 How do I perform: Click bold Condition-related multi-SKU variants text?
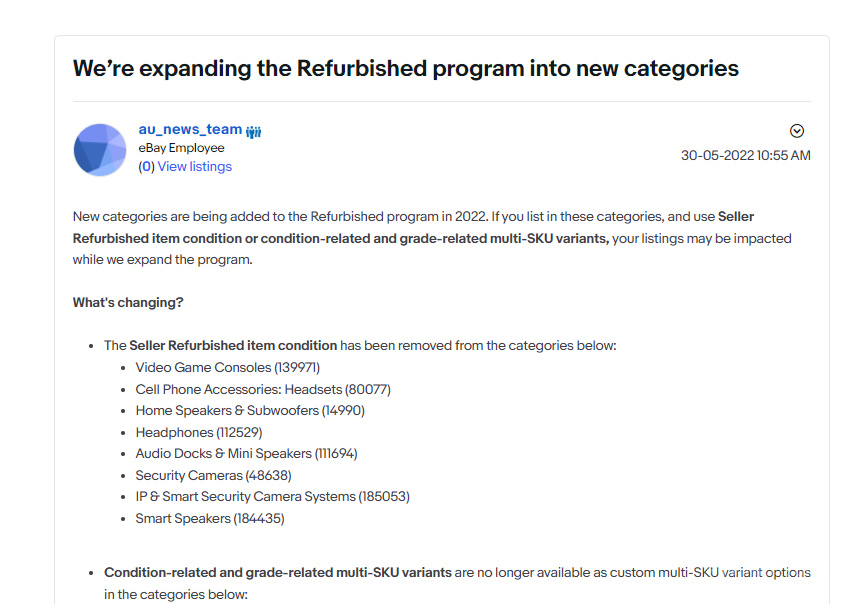tap(277, 573)
